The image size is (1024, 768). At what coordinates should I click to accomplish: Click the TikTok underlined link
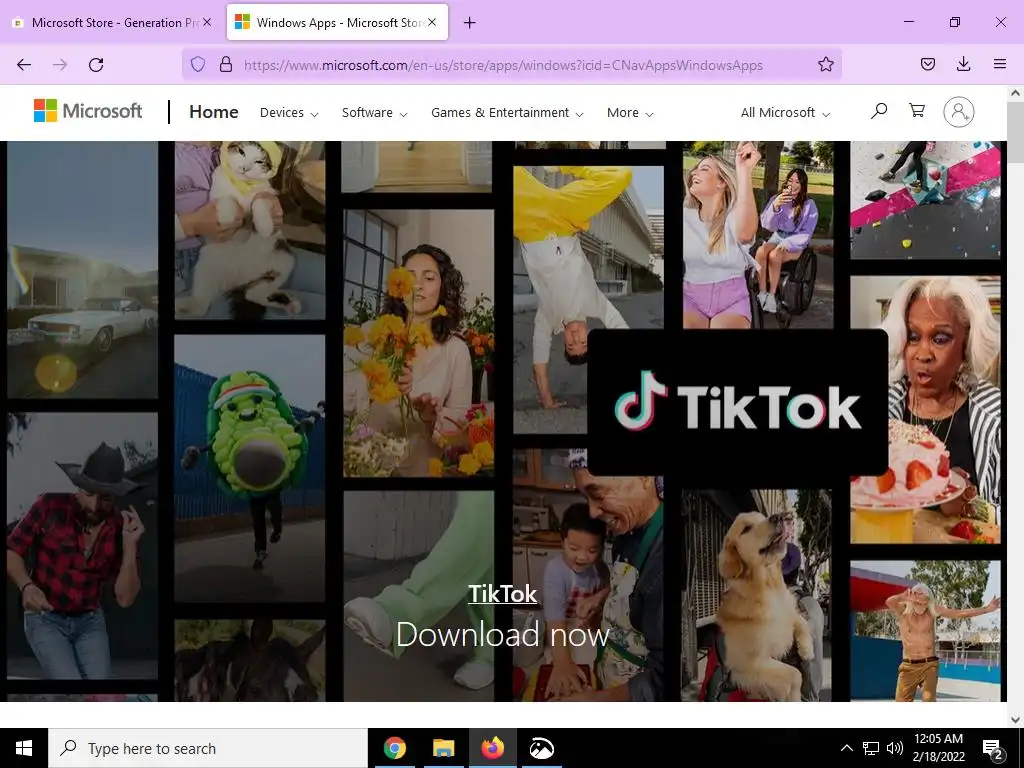(502, 593)
